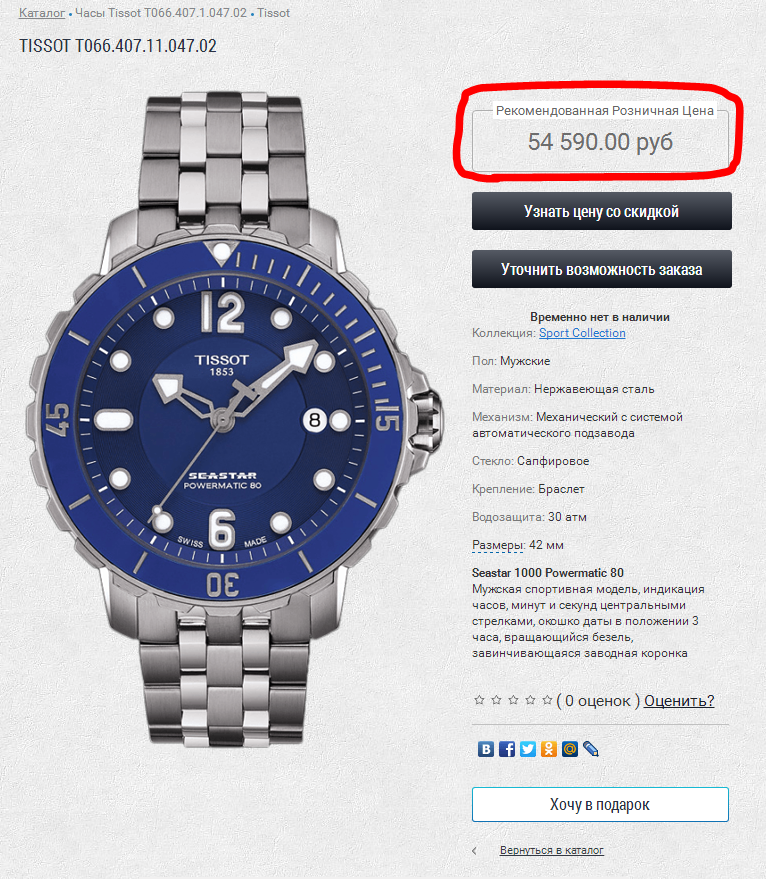
Task: Click the Mail.ru share icon
Action: pos(570,749)
